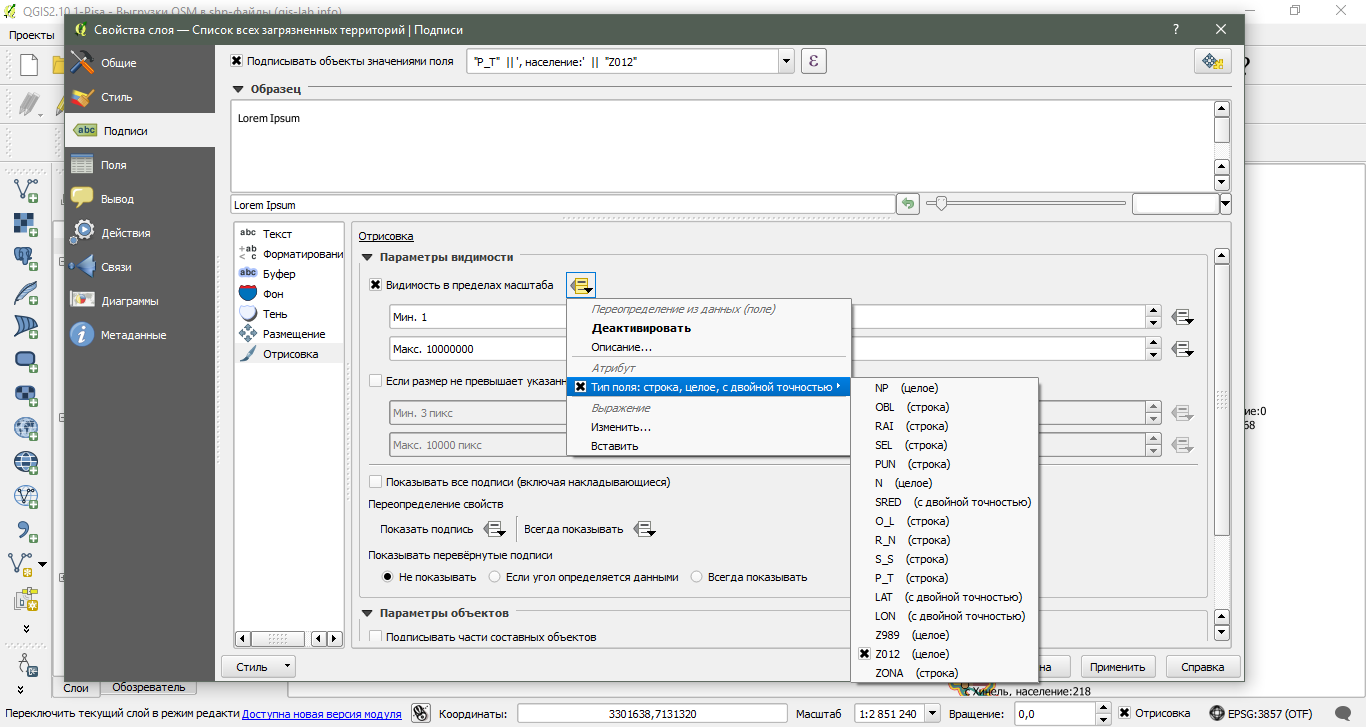
Task: Select the Всегда показывать radio button
Action: point(696,577)
